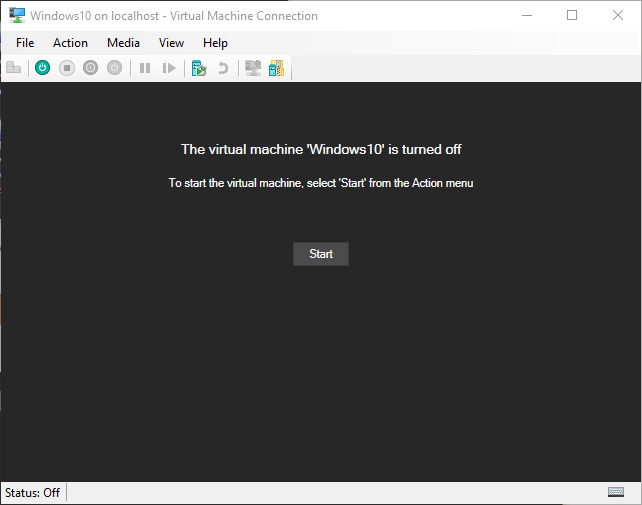Click the Virtual Machine Connection title icon
642x505 pixels.
point(17,15)
